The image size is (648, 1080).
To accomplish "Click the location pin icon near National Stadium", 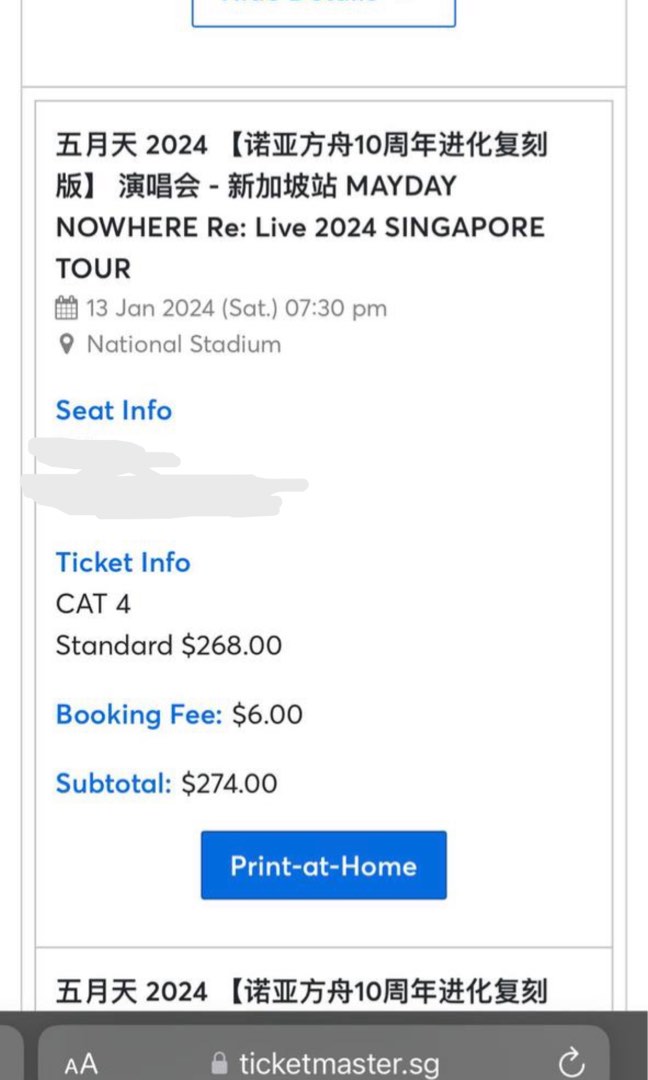I will pos(66,344).
